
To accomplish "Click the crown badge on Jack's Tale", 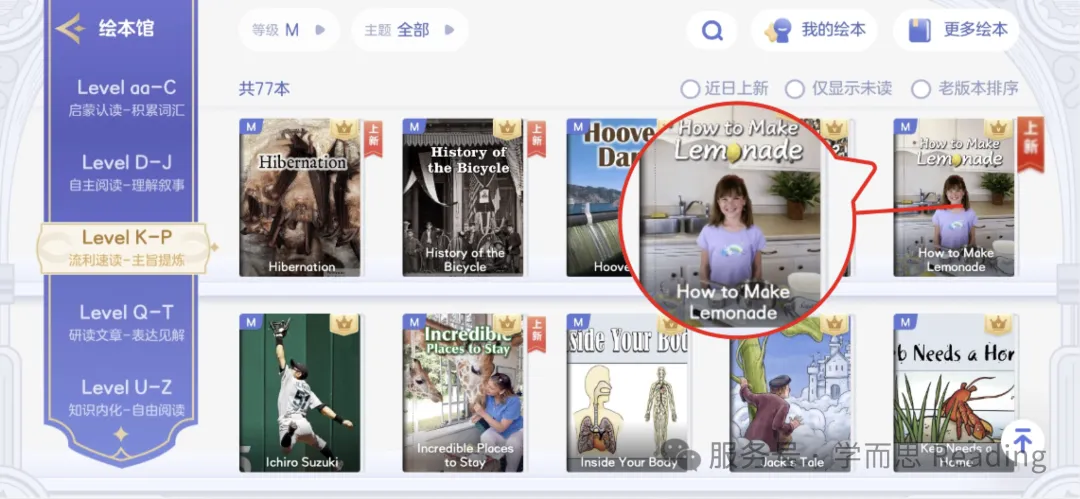I will tap(834, 325).
